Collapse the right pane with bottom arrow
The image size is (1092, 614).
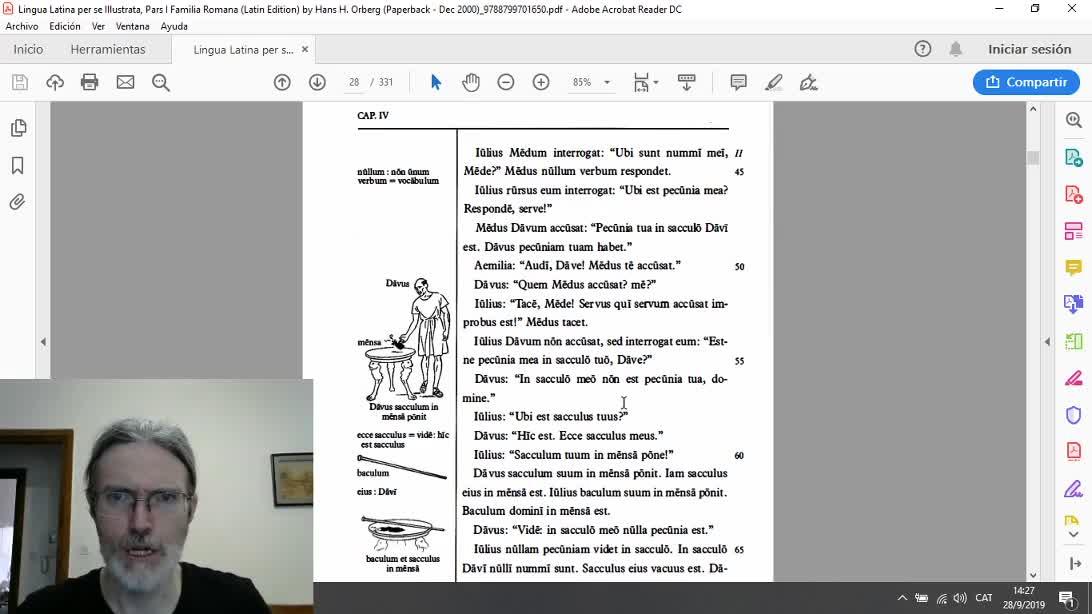(1075, 563)
